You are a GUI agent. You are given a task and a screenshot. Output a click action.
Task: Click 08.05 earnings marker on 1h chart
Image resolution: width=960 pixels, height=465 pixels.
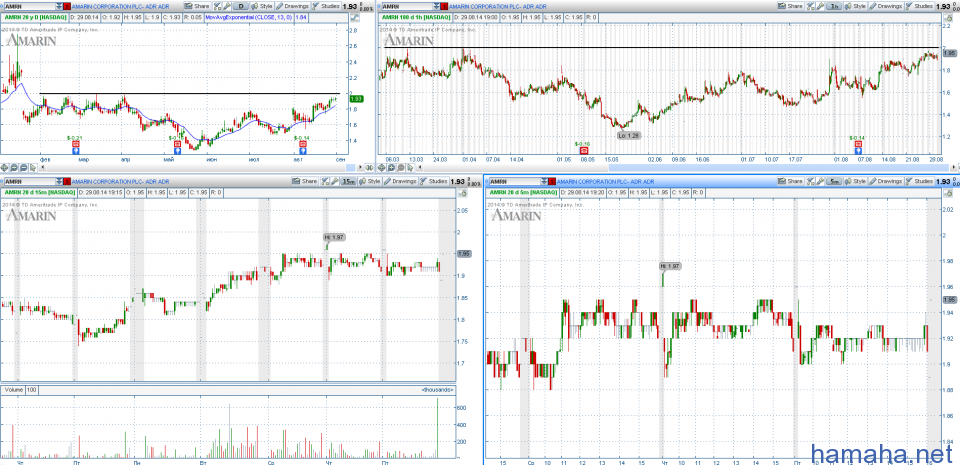(x=583, y=150)
